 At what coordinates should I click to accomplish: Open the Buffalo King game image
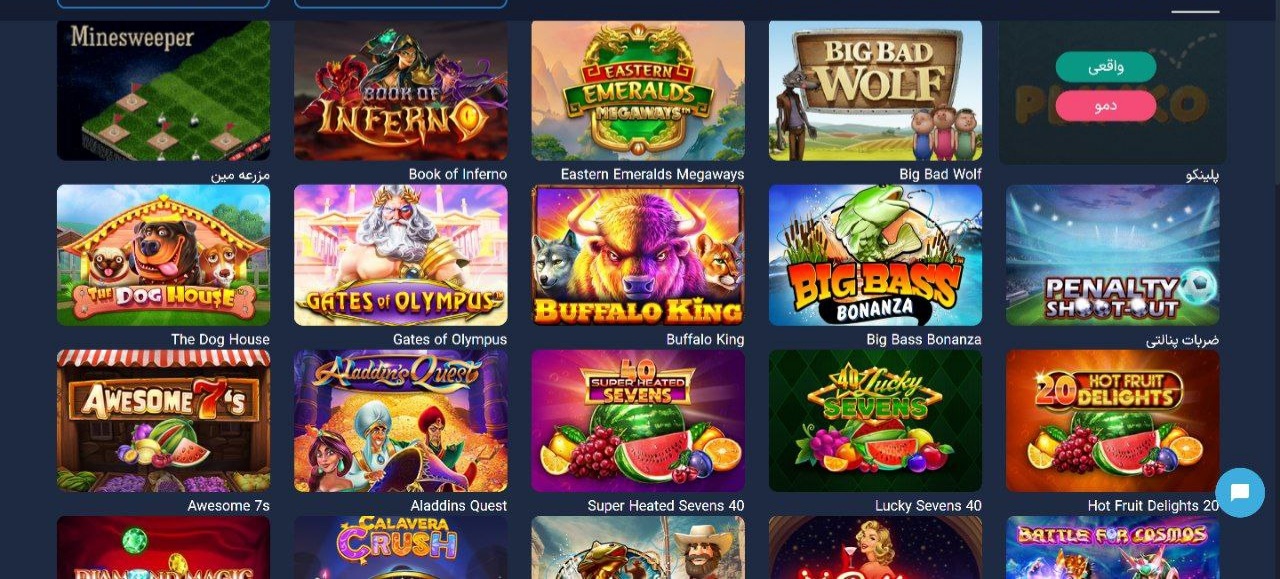pos(638,255)
